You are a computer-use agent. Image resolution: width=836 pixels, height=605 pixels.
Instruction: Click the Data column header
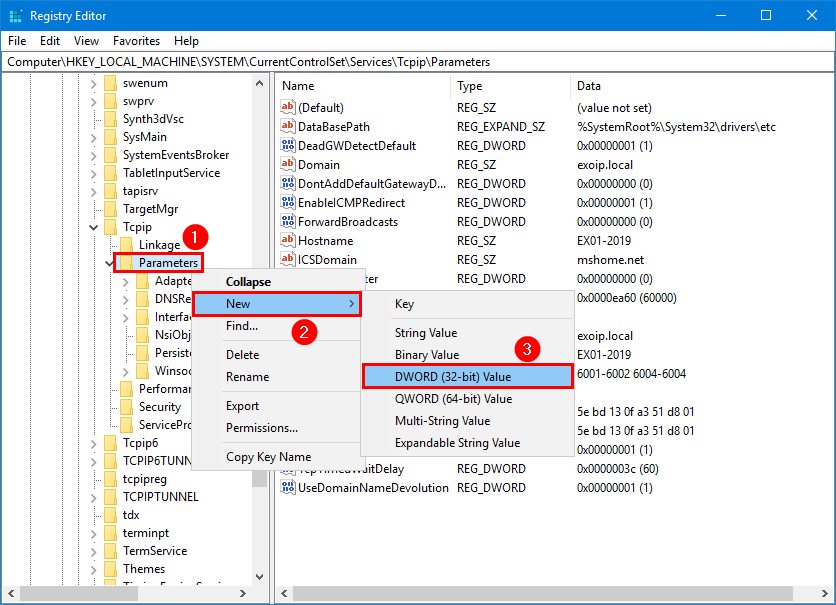pos(589,86)
